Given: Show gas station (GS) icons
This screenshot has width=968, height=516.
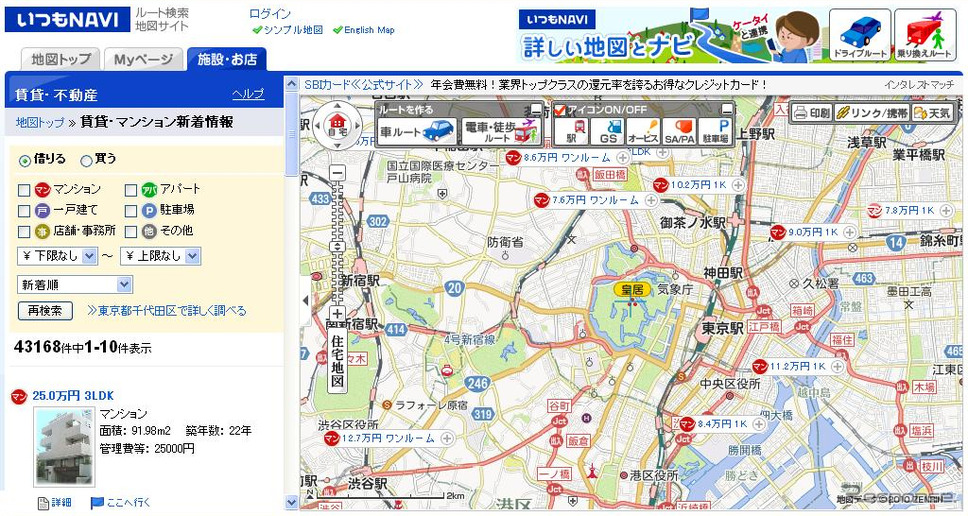Looking at the screenshot, I should coord(607,131).
